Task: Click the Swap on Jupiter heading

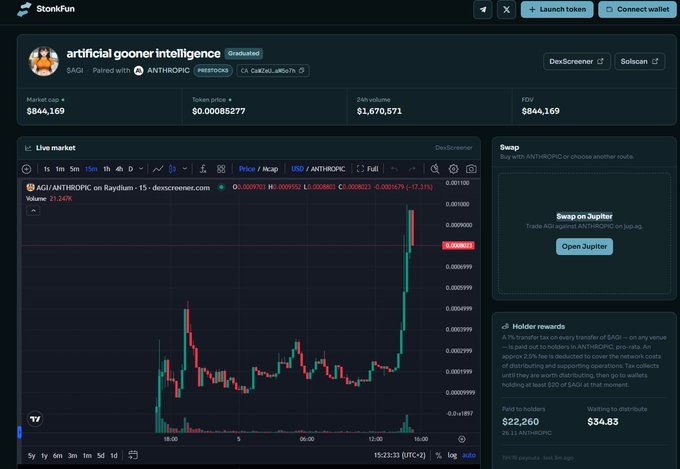Action: click(584, 216)
